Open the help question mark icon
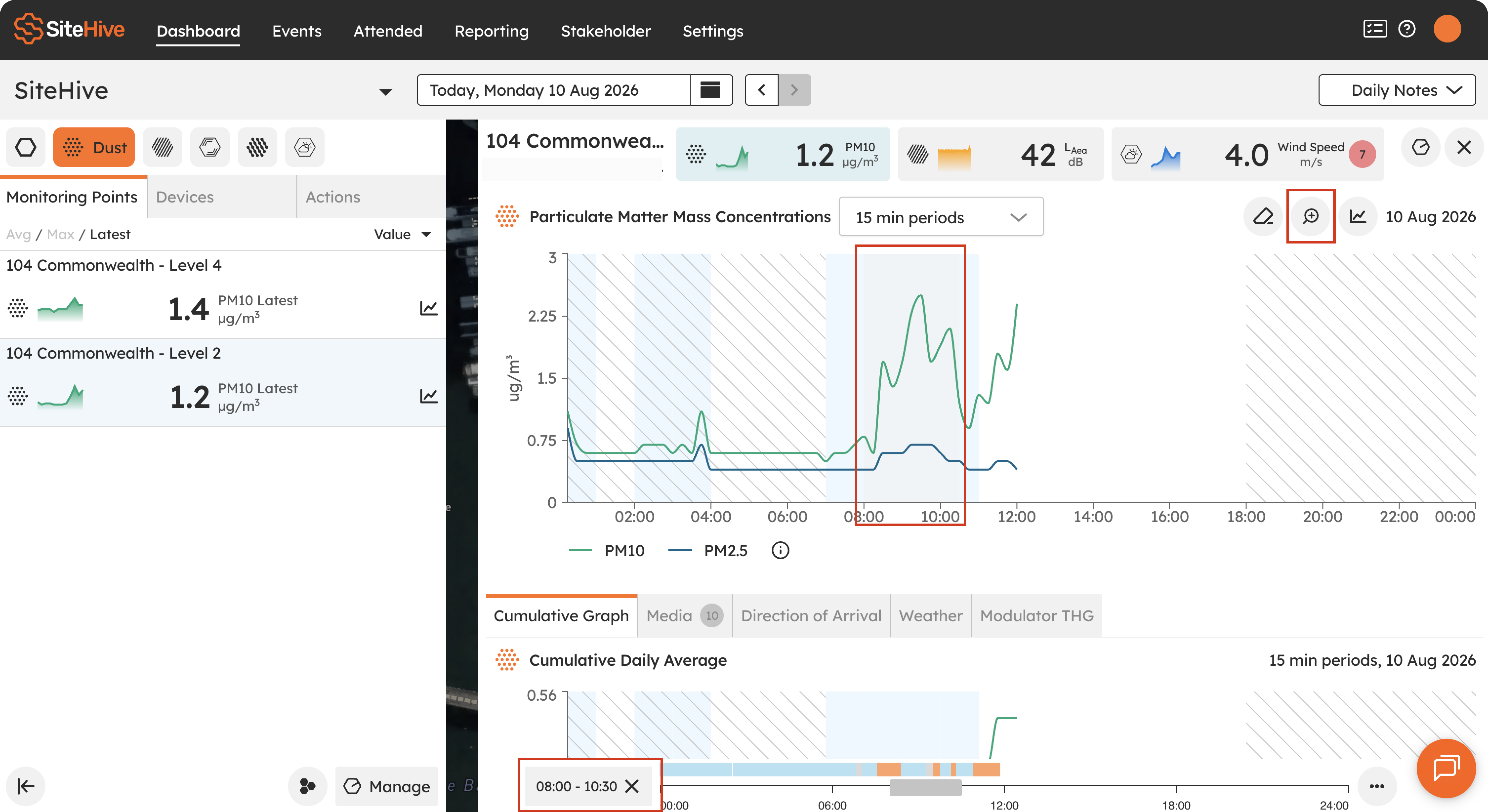Image resolution: width=1488 pixels, height=812 pixels. pos(1406,29)
